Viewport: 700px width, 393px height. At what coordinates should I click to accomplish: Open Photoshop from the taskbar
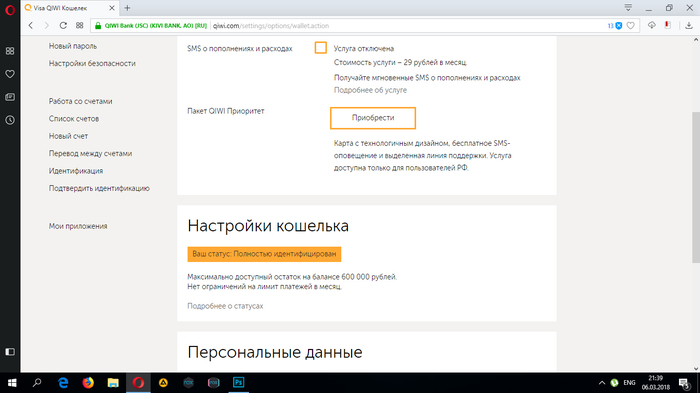coord(238,382)
